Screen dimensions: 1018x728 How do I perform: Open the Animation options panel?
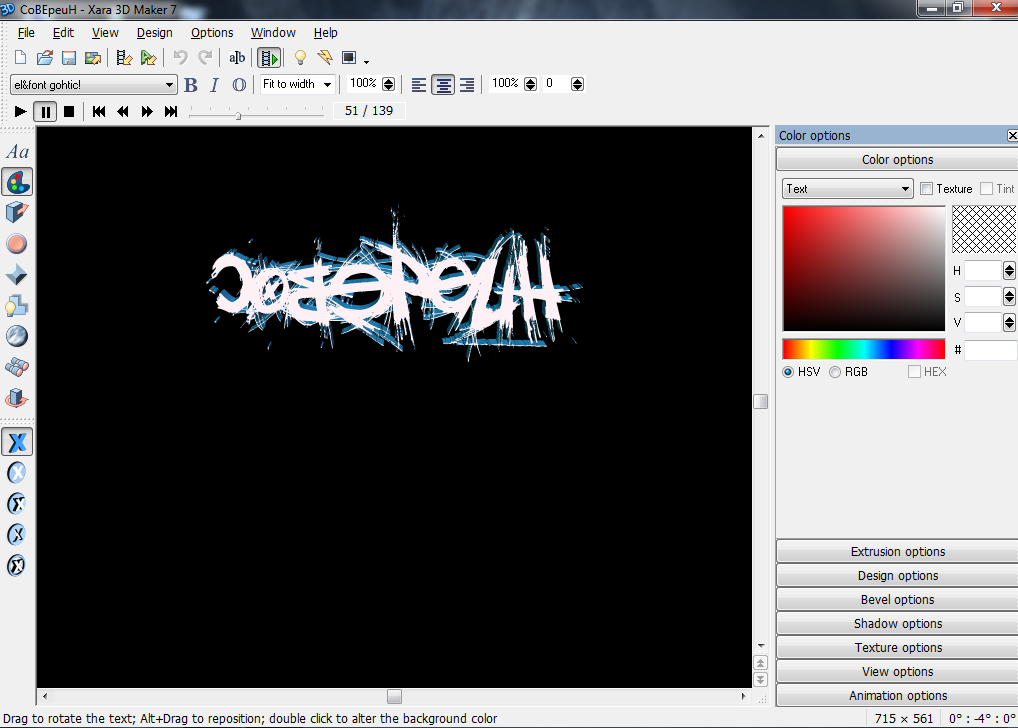[x=897, y=696]
